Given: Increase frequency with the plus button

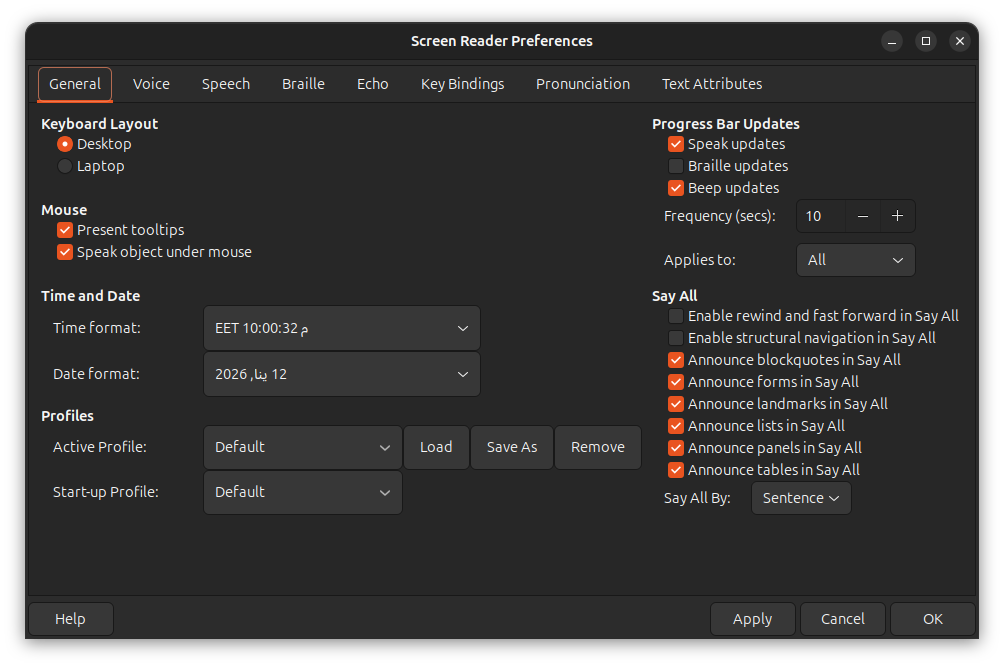Looking at the screenshot, I should coord(897,216).
